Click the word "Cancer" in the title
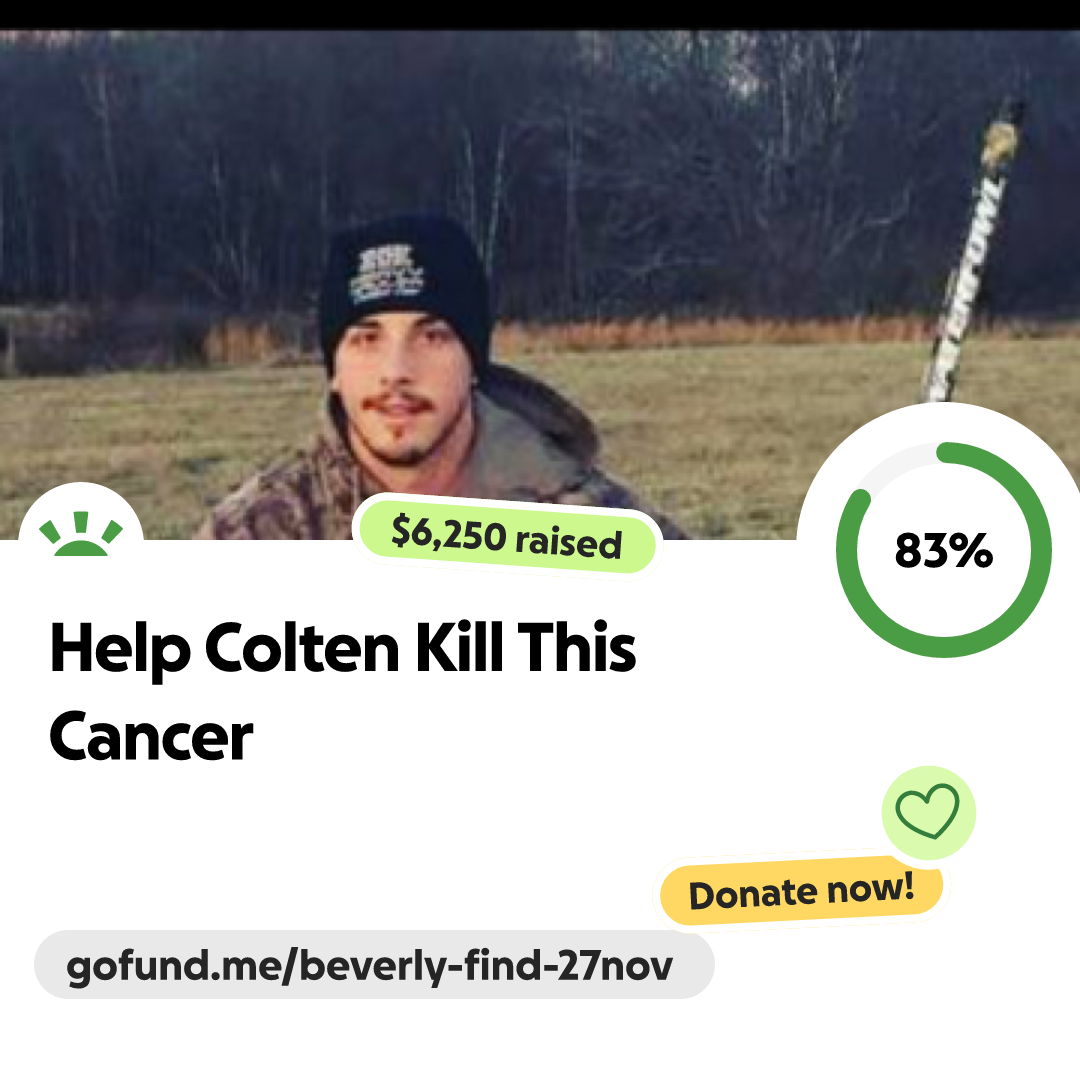 coord(151,736)
